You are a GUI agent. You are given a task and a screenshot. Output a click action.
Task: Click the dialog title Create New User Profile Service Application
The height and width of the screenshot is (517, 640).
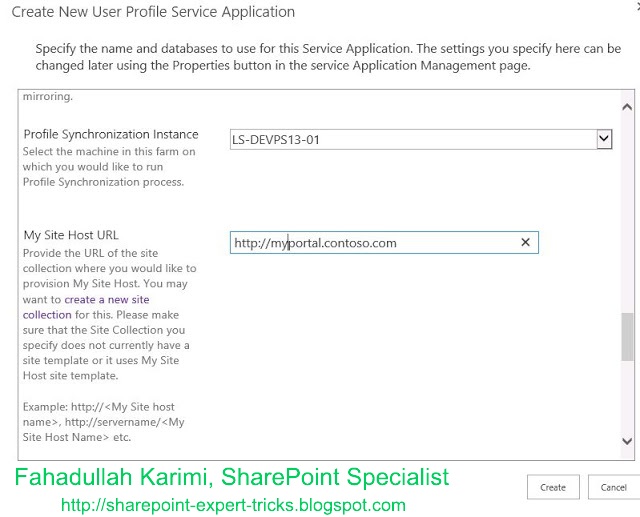click(153, 12)
